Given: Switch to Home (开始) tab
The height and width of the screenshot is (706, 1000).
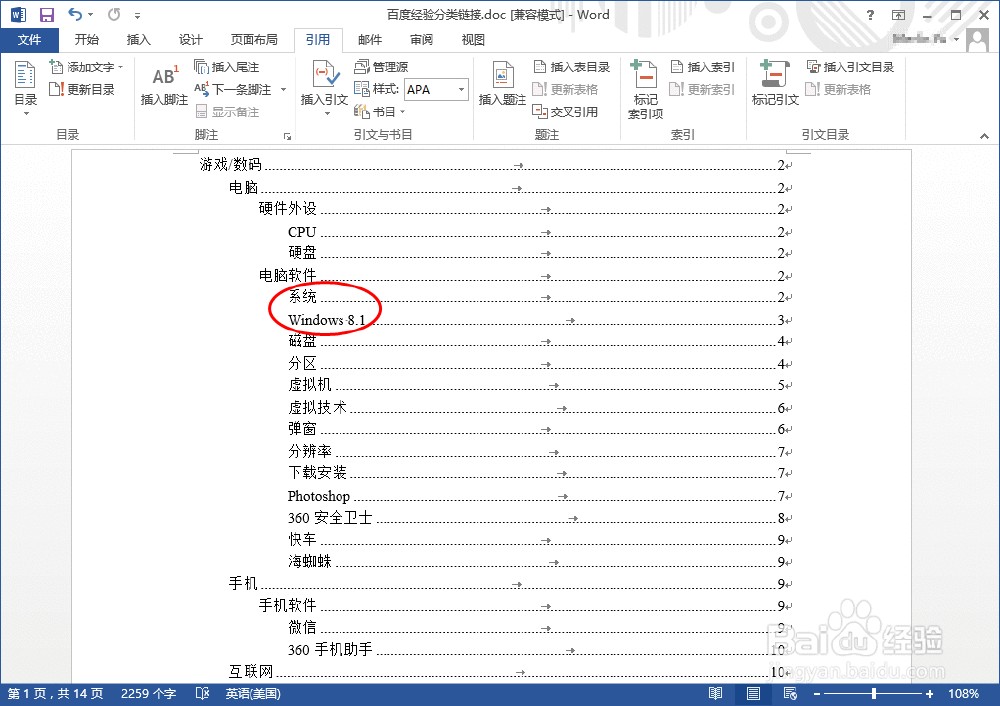Looking at the screenshot, I should click(87, 40).
